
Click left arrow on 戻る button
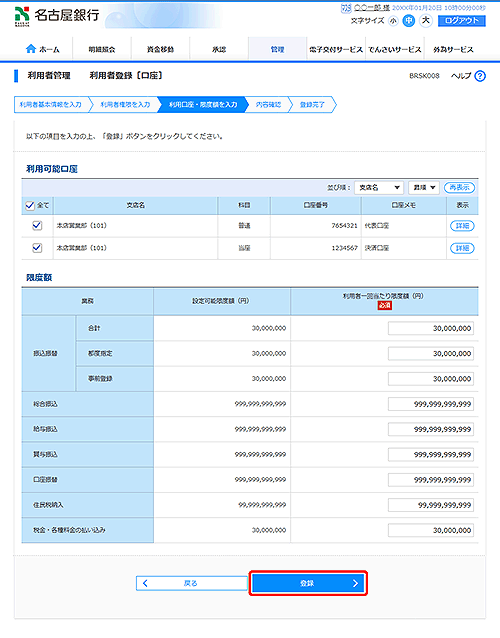145,583
